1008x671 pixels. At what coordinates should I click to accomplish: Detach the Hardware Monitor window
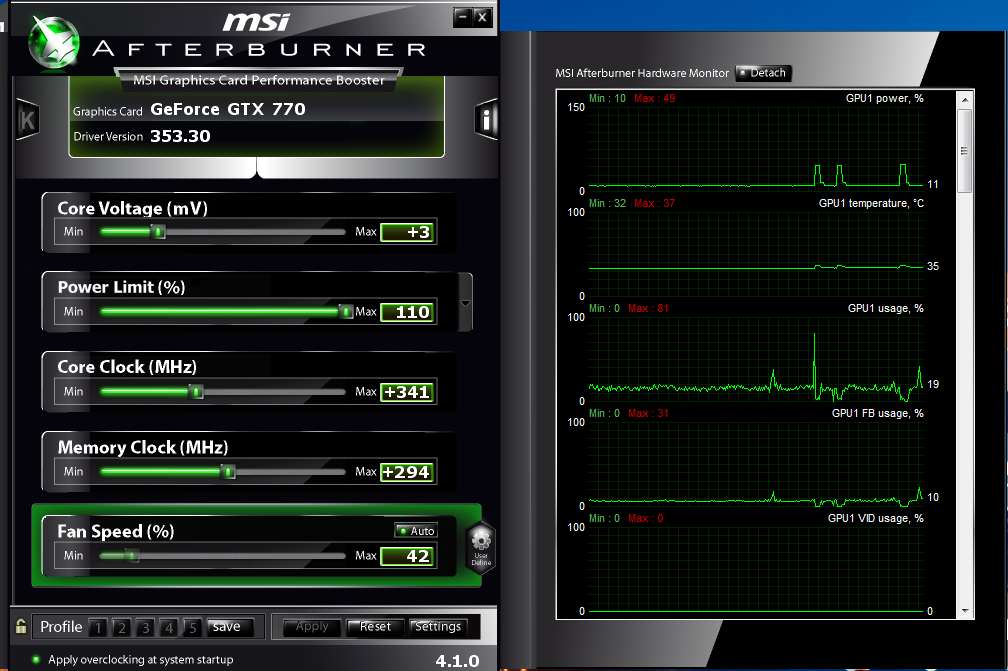point(764,73)
